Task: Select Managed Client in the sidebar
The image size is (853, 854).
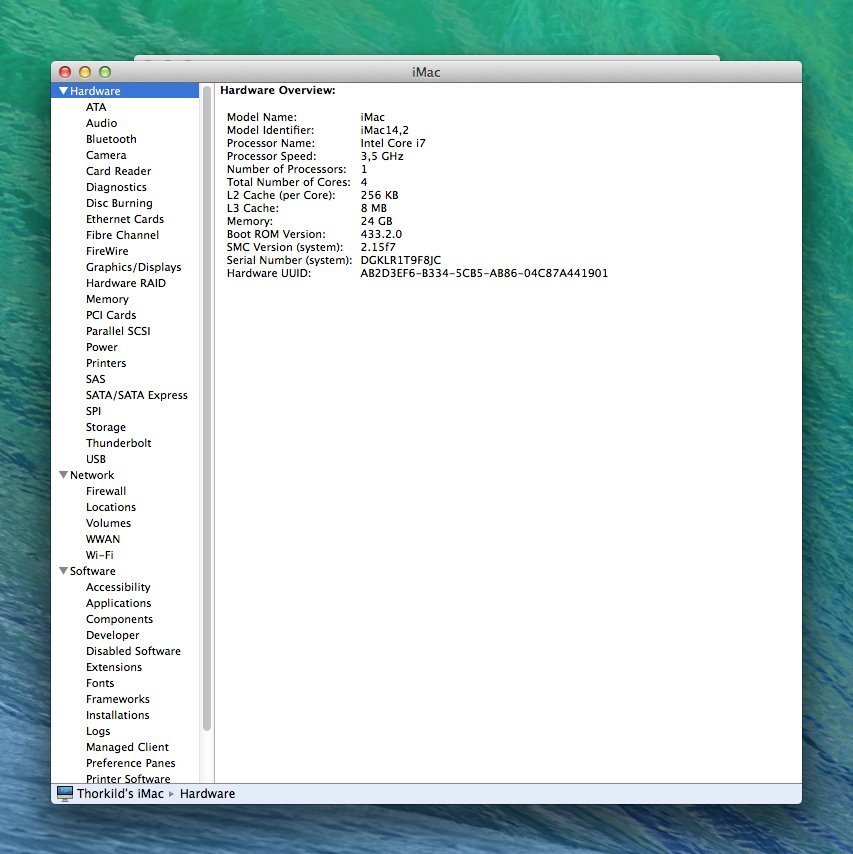Action: tap(127, 747)
